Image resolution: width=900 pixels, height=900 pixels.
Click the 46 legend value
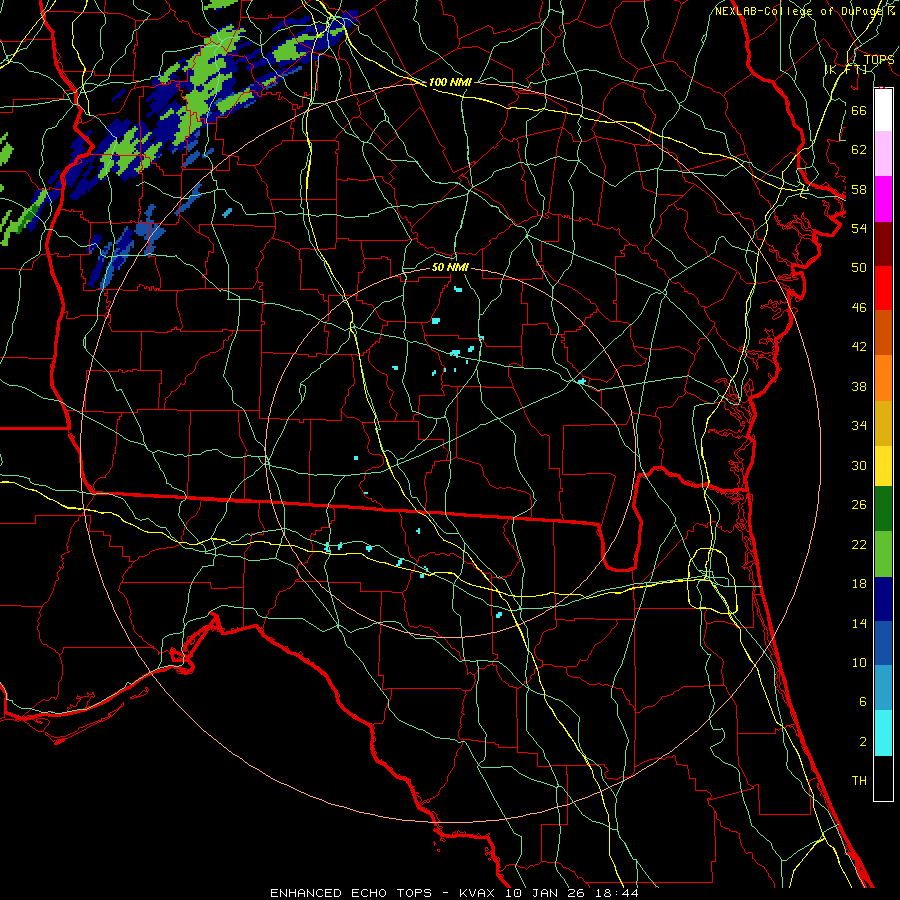pyautogui.click(x=859, y=308)
